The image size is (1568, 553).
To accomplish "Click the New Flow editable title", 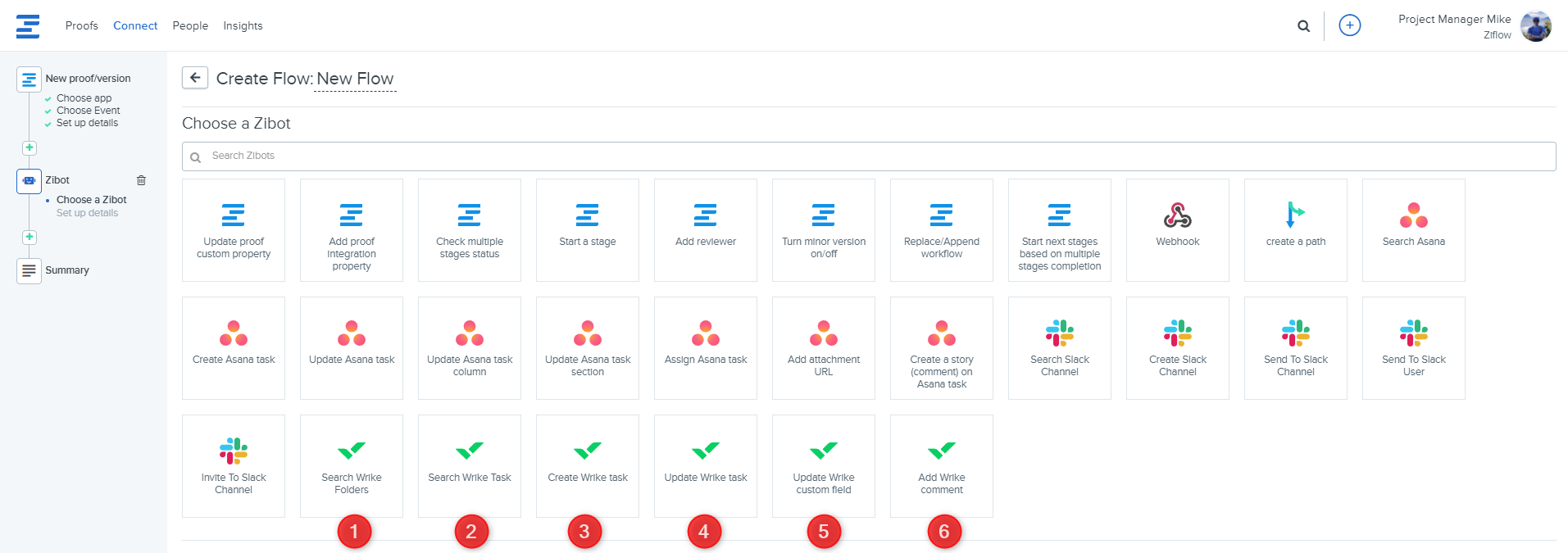I will [355, 79].
